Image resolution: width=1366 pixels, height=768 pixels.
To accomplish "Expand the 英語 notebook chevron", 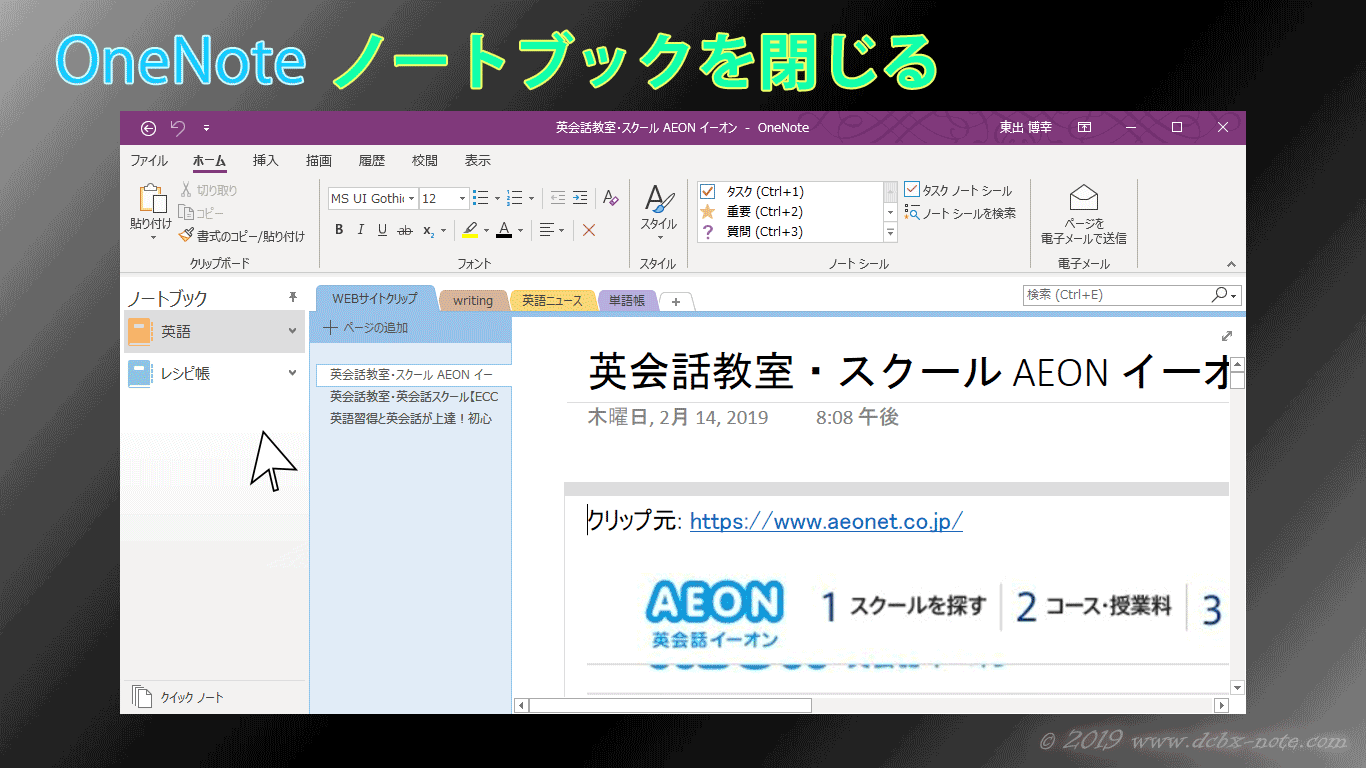I will 293,331.
